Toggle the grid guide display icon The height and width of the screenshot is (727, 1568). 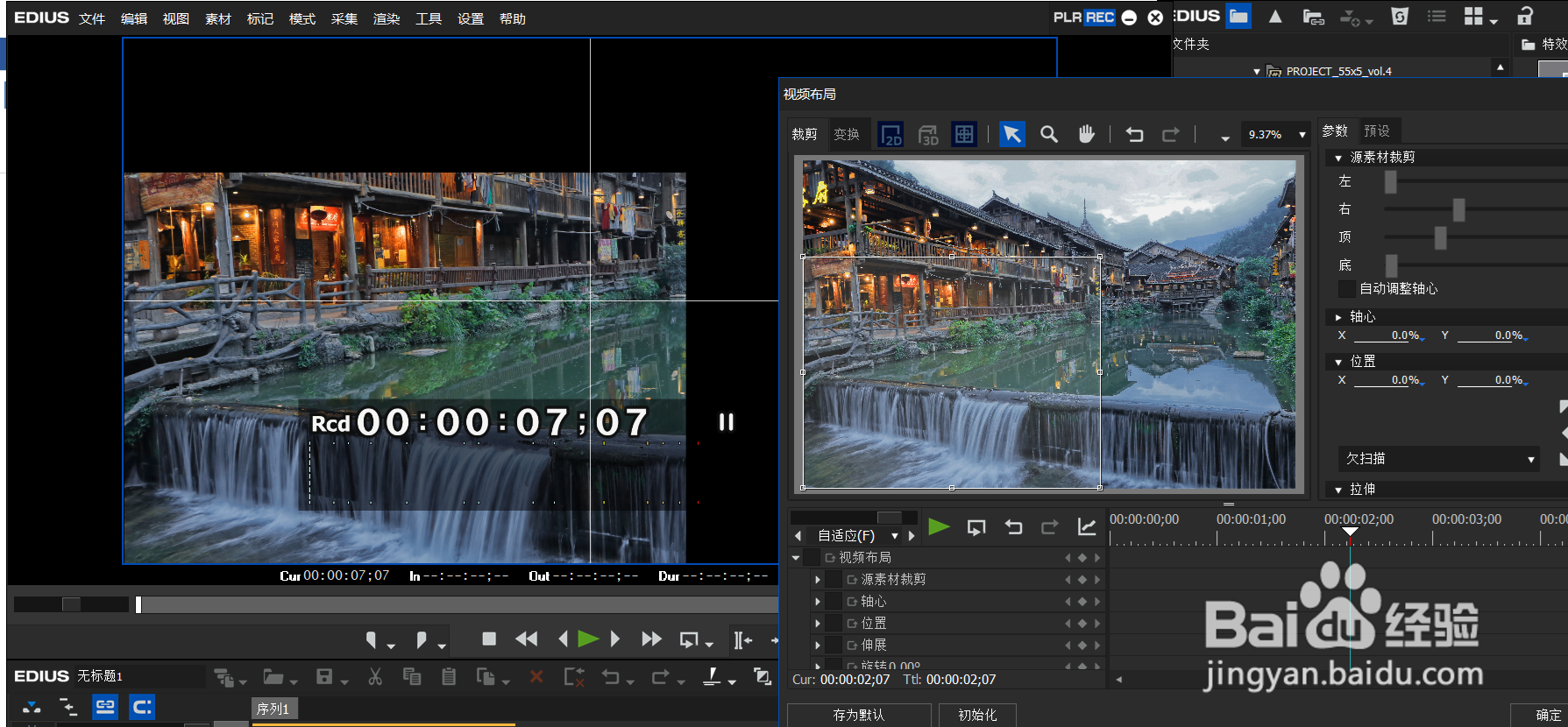click(964, 135)
